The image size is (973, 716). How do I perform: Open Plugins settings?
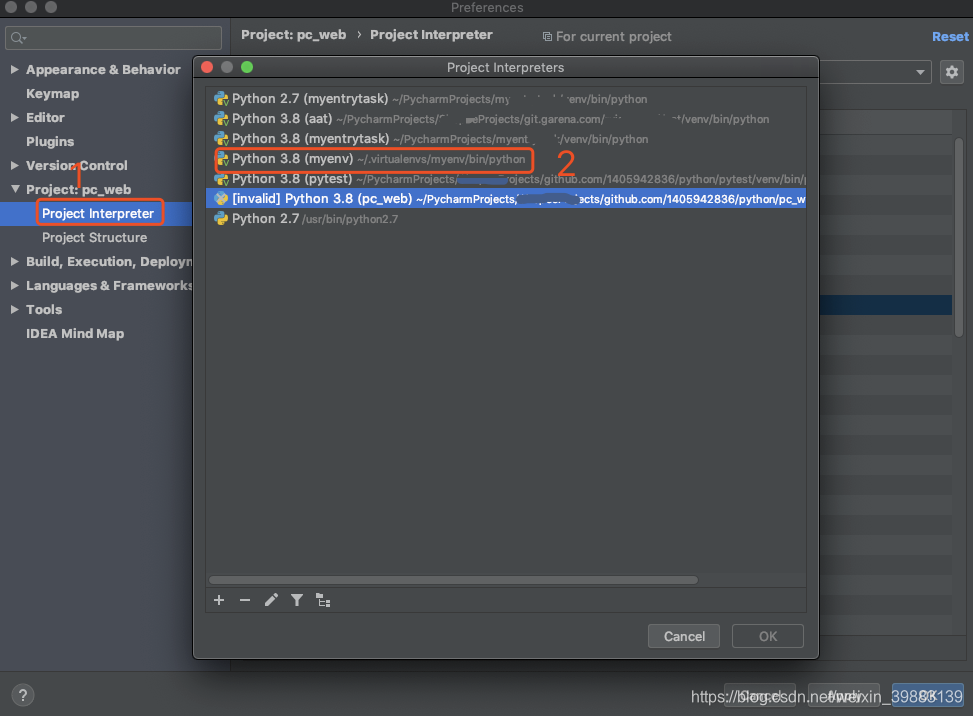coord(50,141)
